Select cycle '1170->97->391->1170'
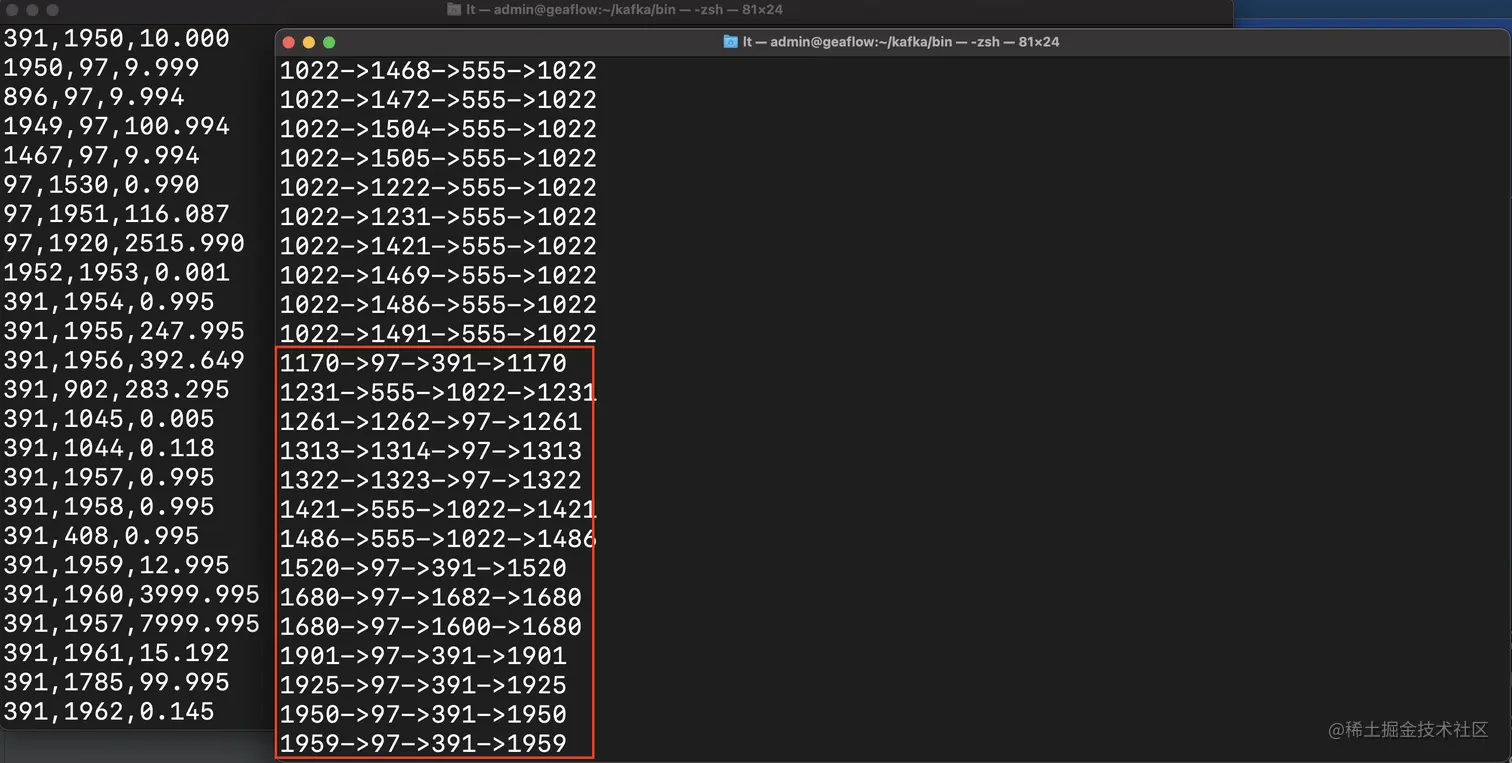The width and height of the screenshot is (1512, 763). 423,363
